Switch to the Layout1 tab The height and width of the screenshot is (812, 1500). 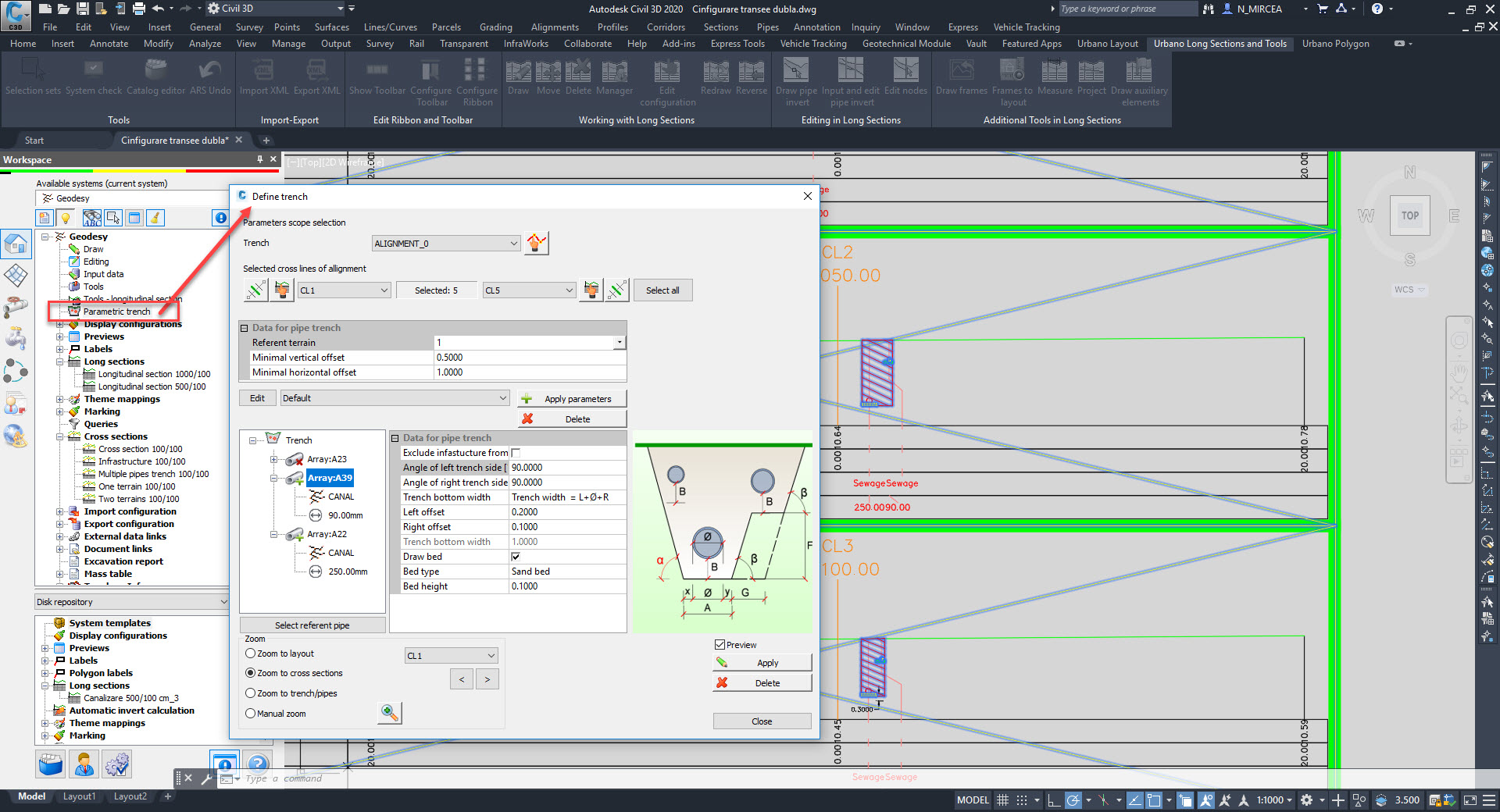[x=79, y=796]
